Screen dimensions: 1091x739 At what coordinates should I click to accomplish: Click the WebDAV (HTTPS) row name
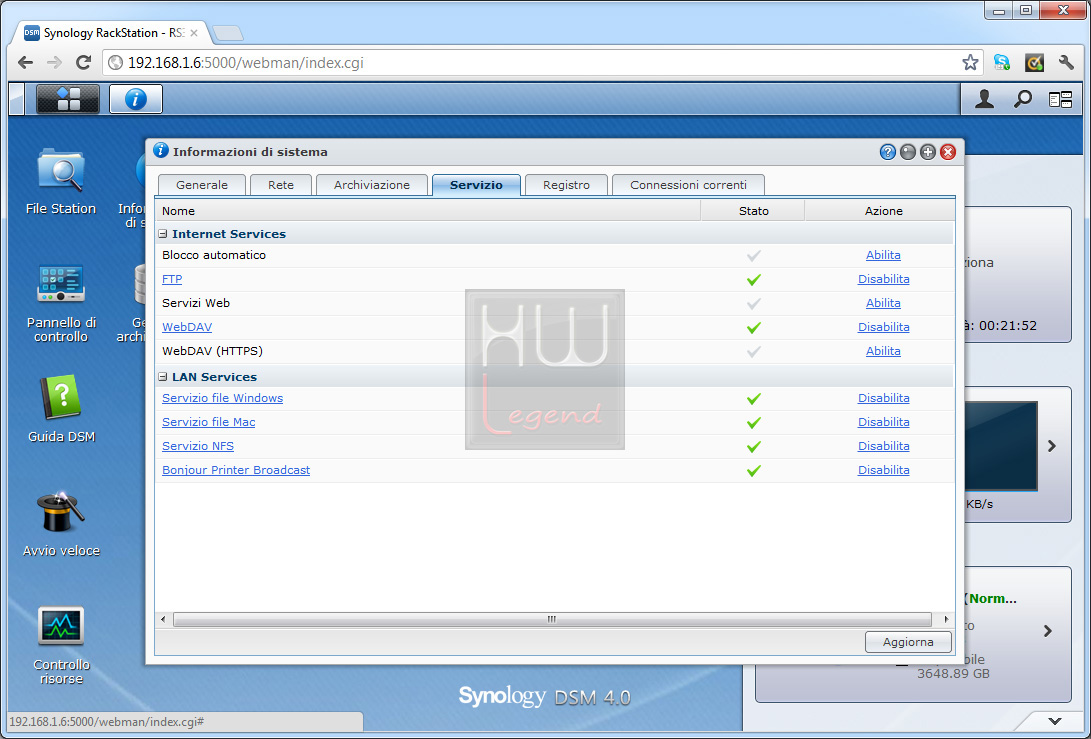click(x=212, y=351)
